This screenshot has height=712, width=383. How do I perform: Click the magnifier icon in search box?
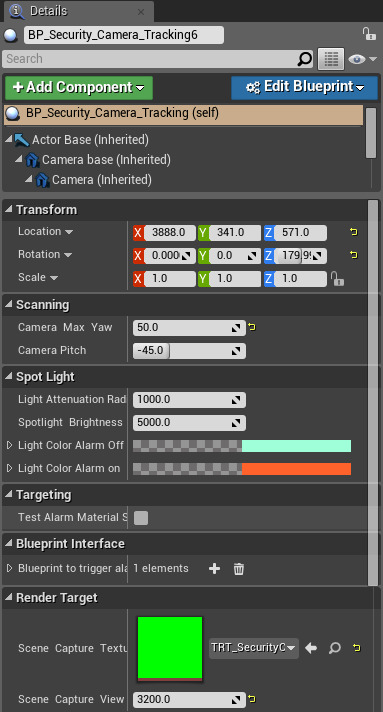305,59
